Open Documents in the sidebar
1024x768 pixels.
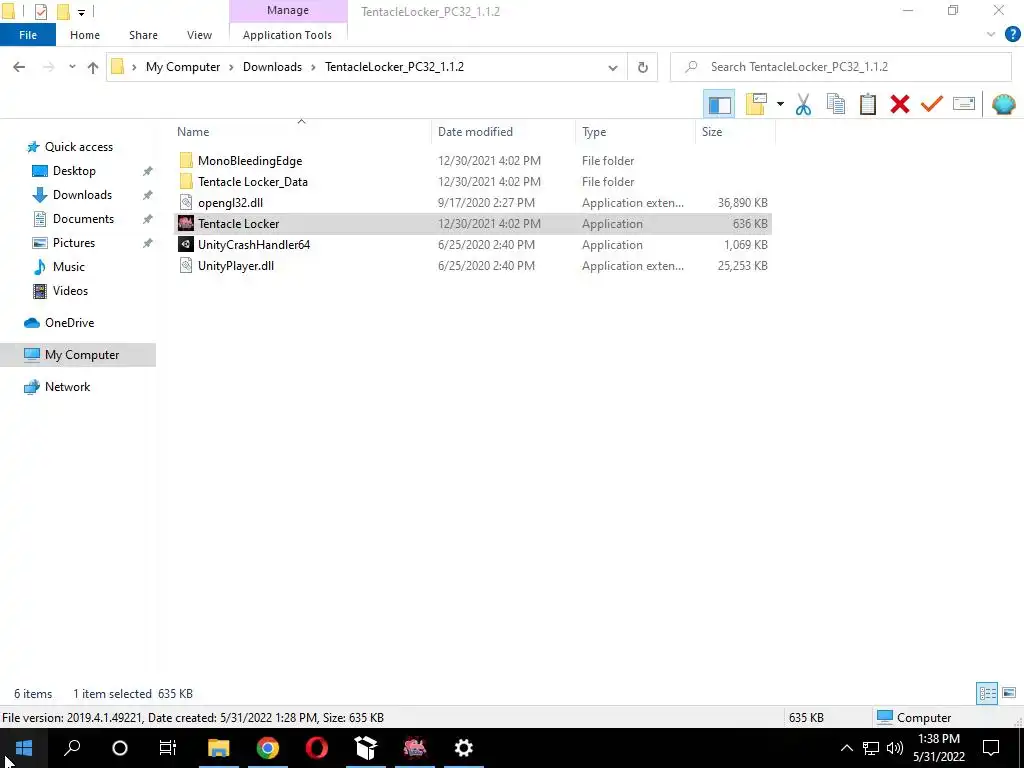(83, 219)
